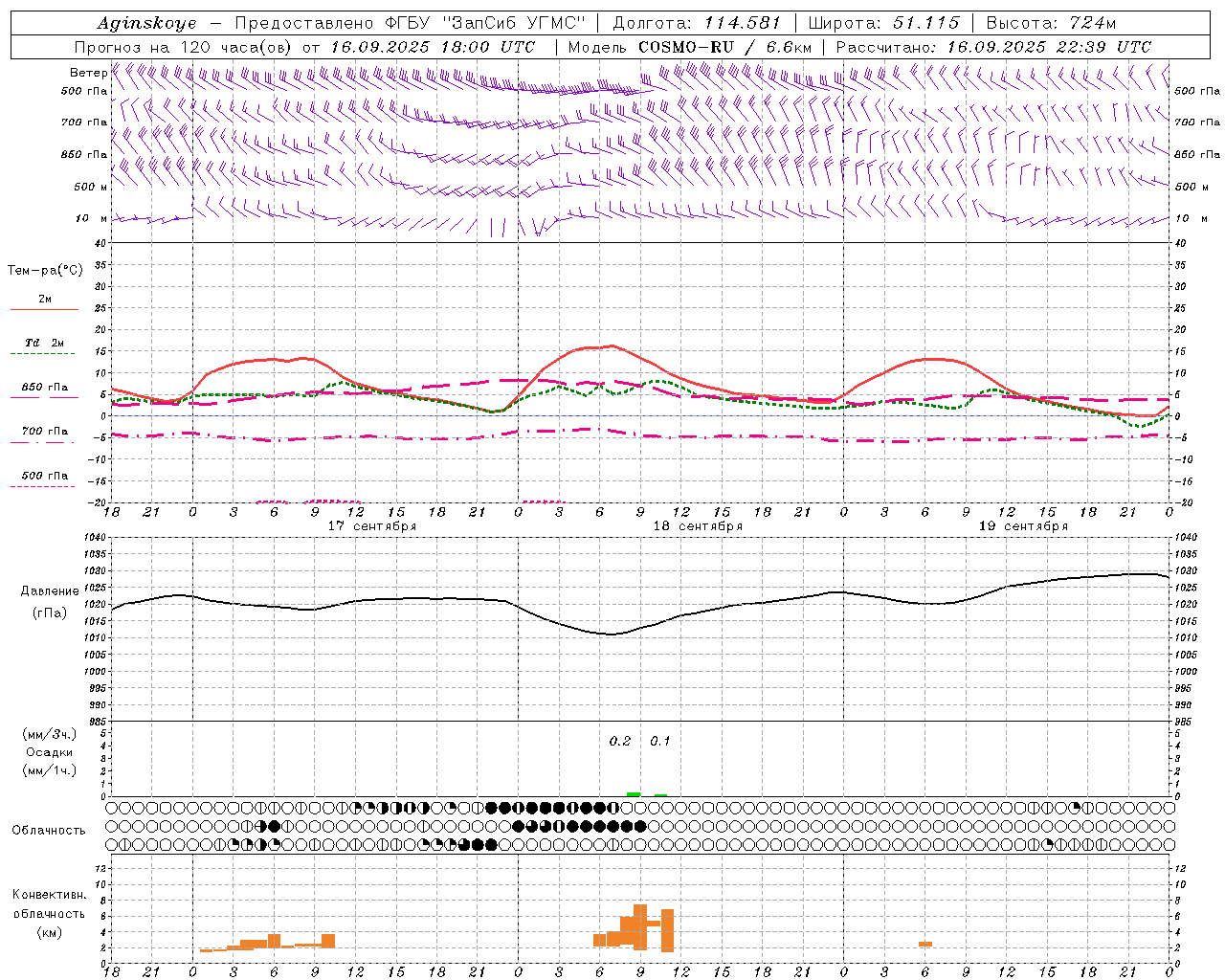
Task: Click the elevation label Высота: 724м
Action: (x=1051, y=23)
